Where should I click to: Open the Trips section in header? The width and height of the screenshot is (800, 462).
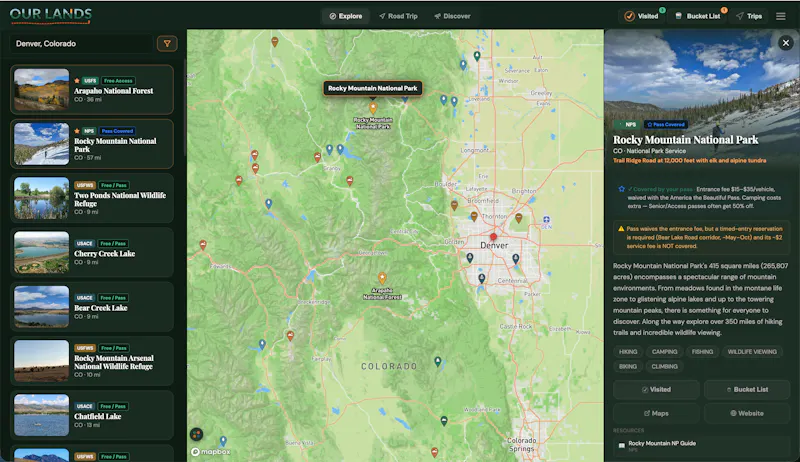[749, 16]
